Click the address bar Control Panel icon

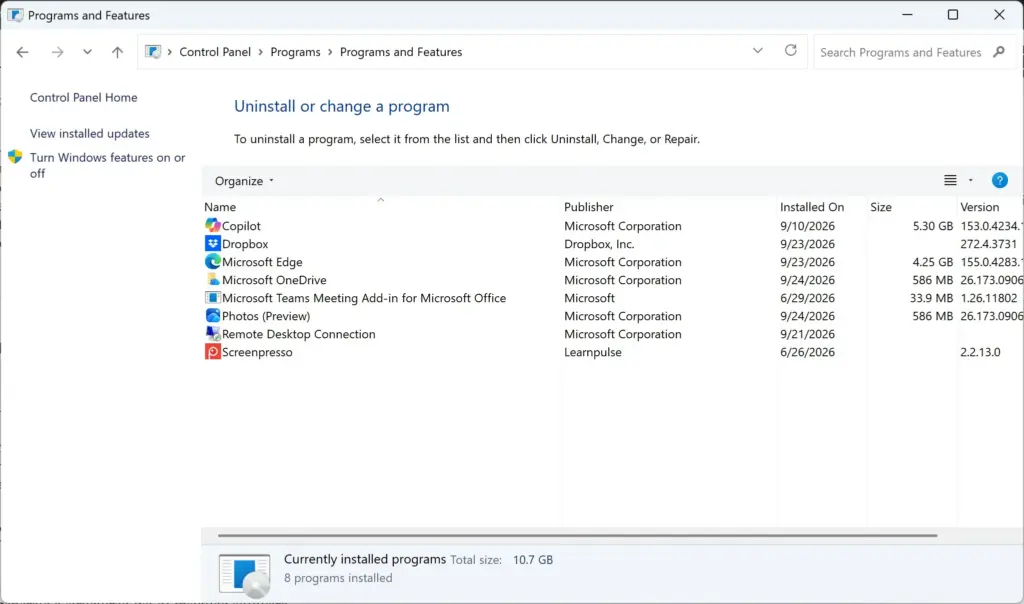153,52
